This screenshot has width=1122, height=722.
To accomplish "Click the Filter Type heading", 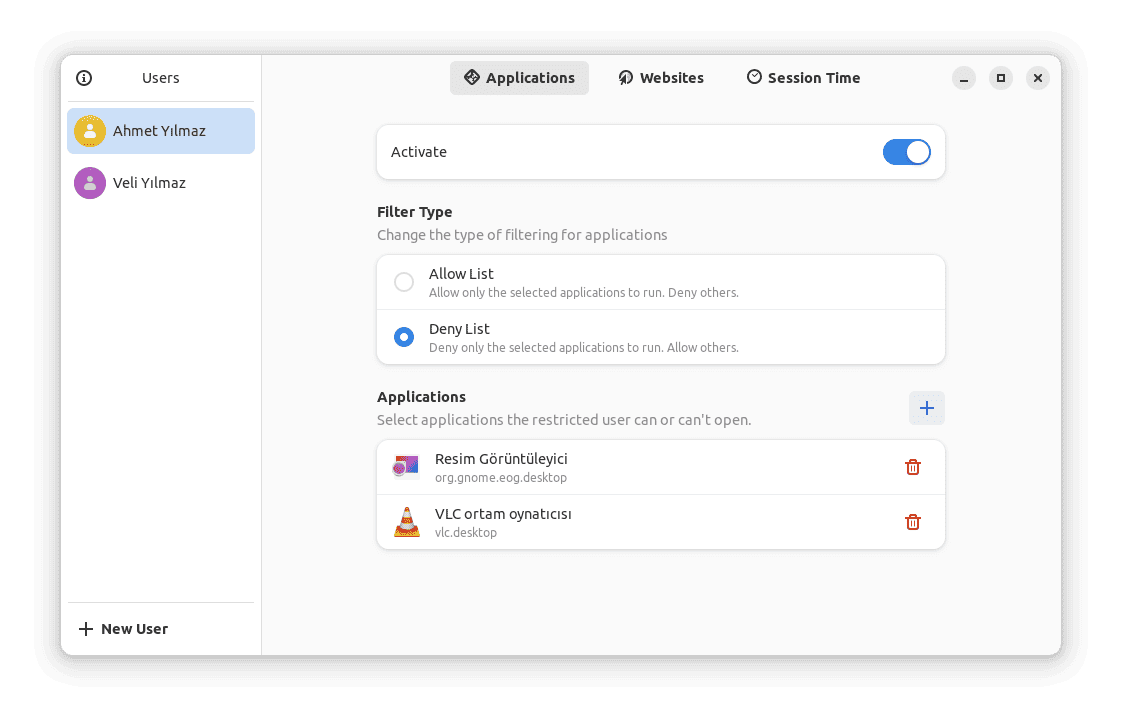I will [414, 213].
